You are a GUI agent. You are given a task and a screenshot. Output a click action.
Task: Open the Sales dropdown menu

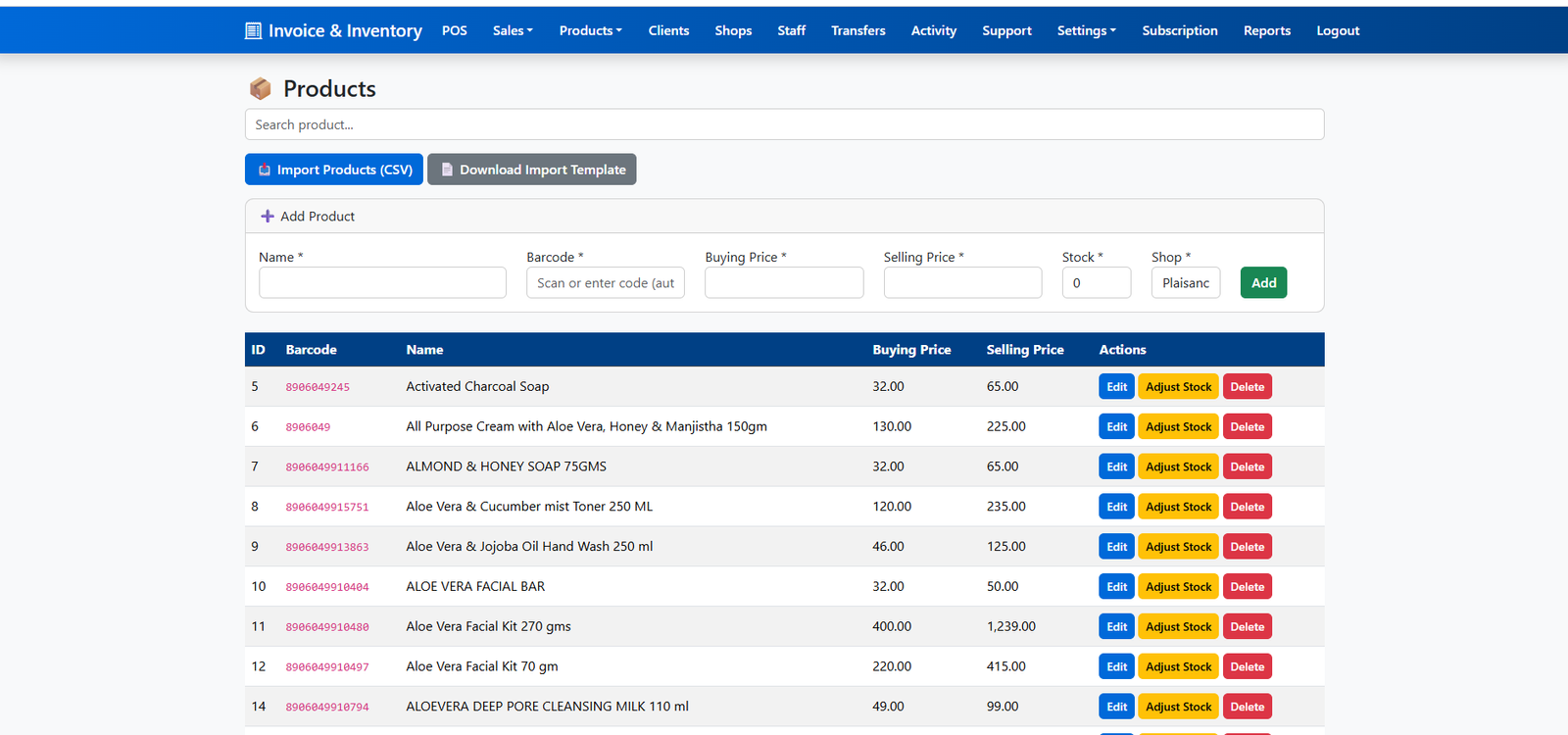pyautogui.click(x=513, y=30)
